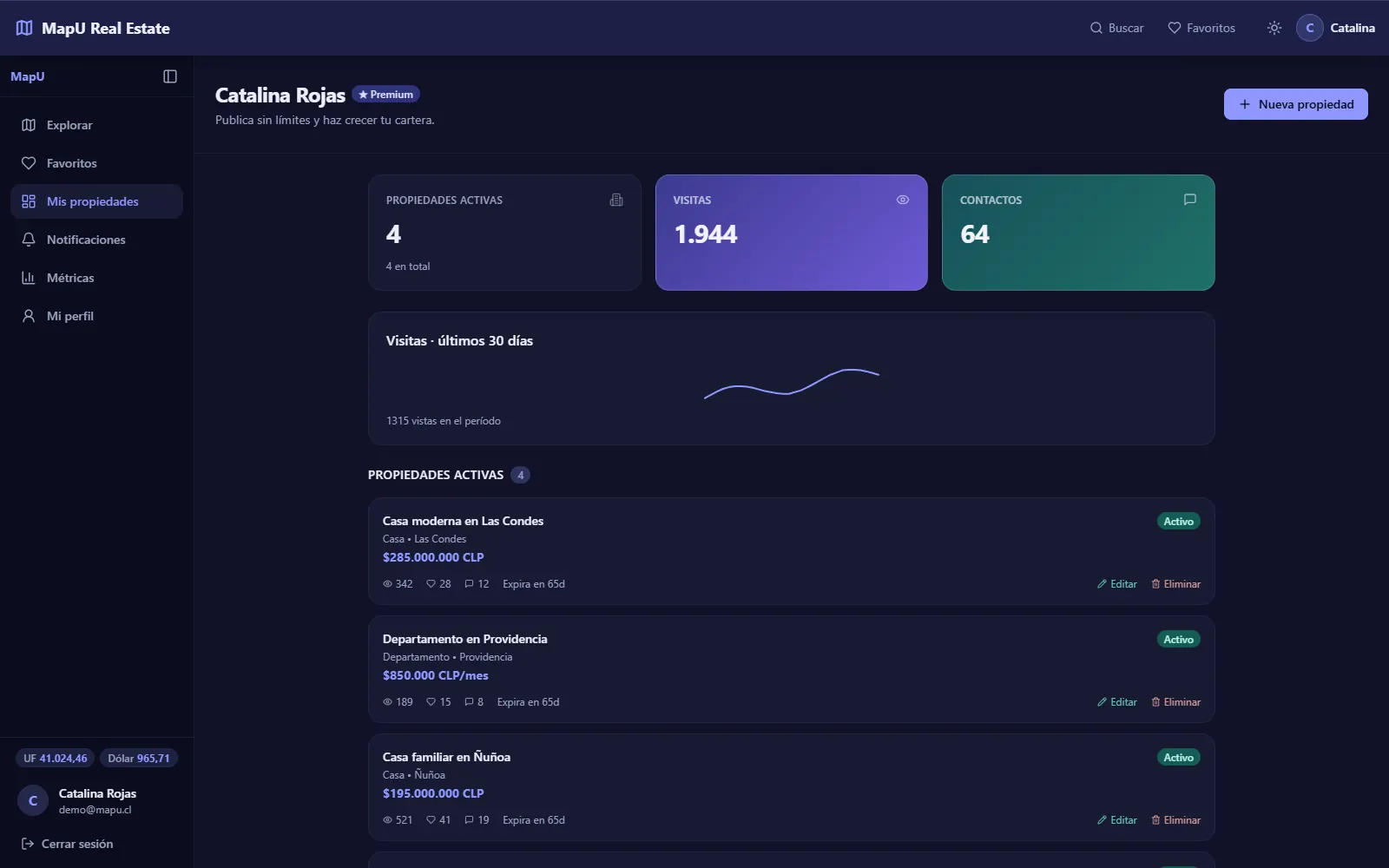Screen dimensions: 1389x868
Task: Open Notificaciones in the sidebar
Action: point(96,240)
